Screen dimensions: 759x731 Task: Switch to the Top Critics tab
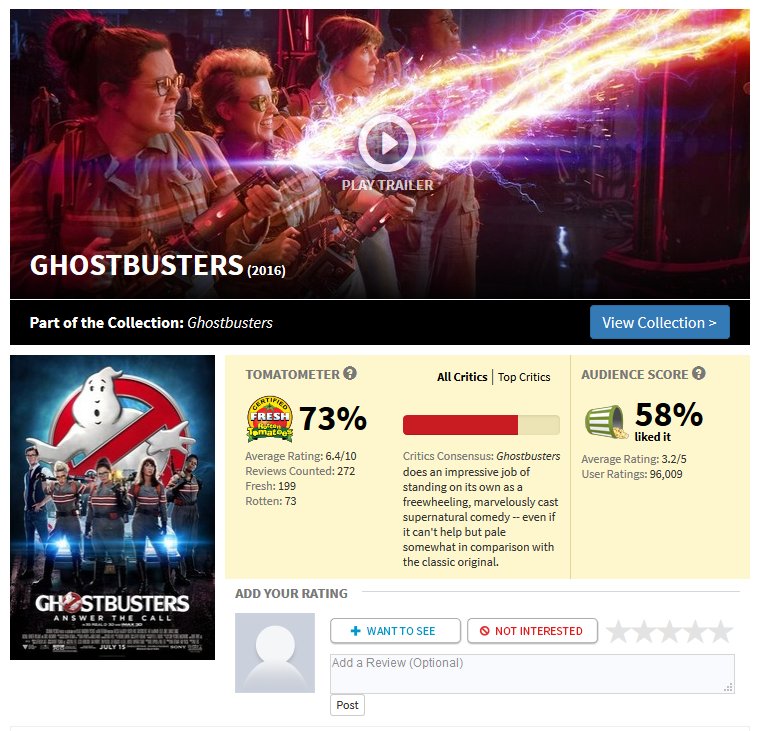[x=524, y=377]
